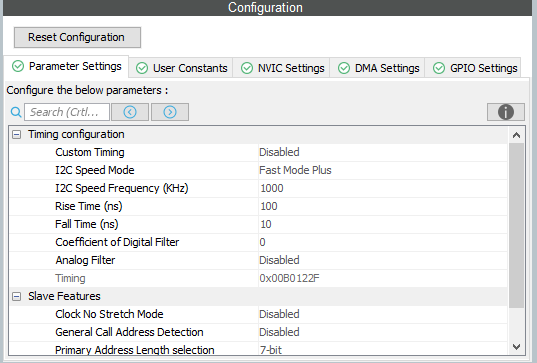
Task: Open the Analog Filter Disabled dropdown
Action: coord(279,260)
